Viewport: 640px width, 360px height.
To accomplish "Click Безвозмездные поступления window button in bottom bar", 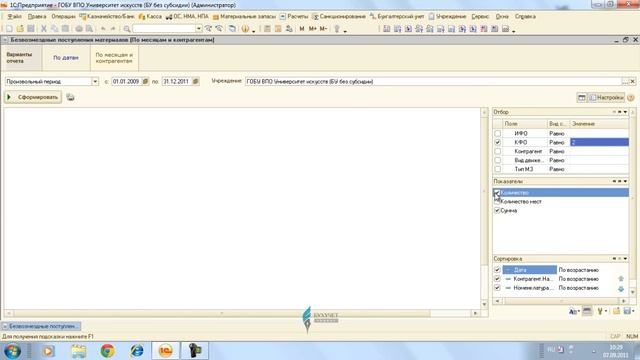I will coord(41,326).
